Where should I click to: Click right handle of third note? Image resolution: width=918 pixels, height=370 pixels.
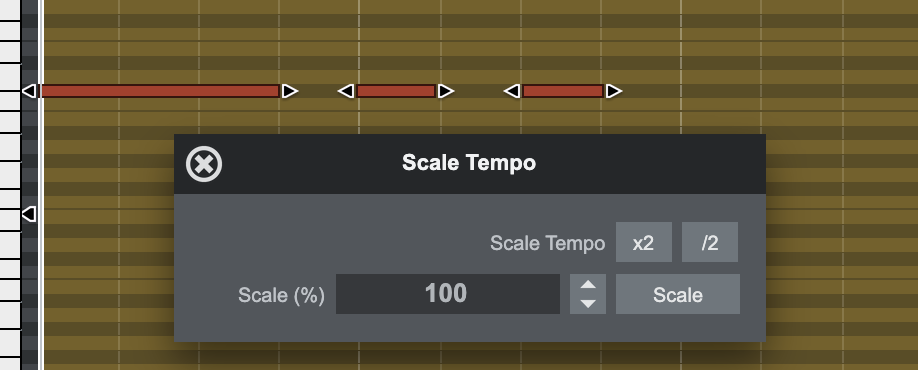(614, 91)
